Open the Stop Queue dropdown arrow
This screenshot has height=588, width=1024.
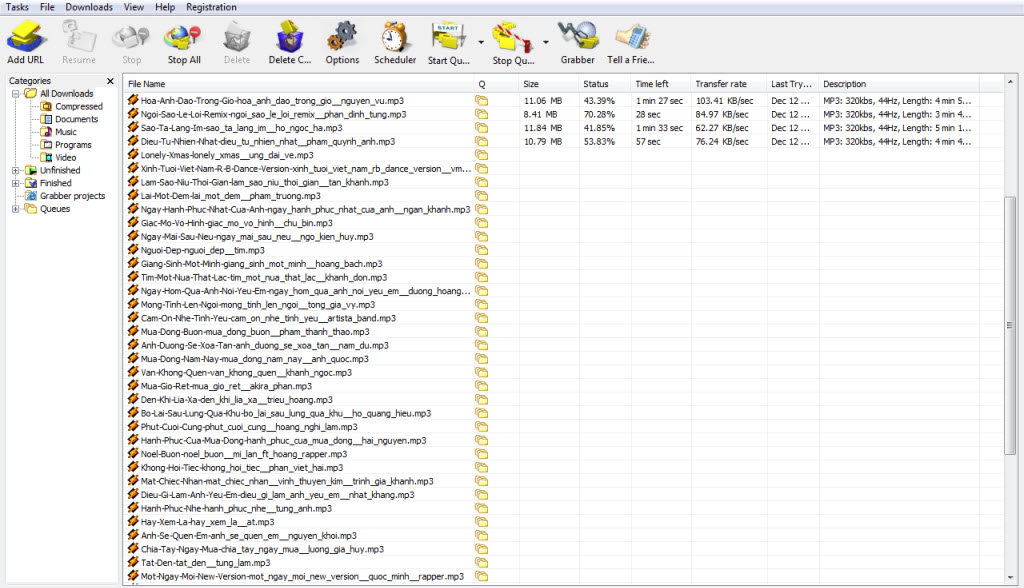coord(546,43)
